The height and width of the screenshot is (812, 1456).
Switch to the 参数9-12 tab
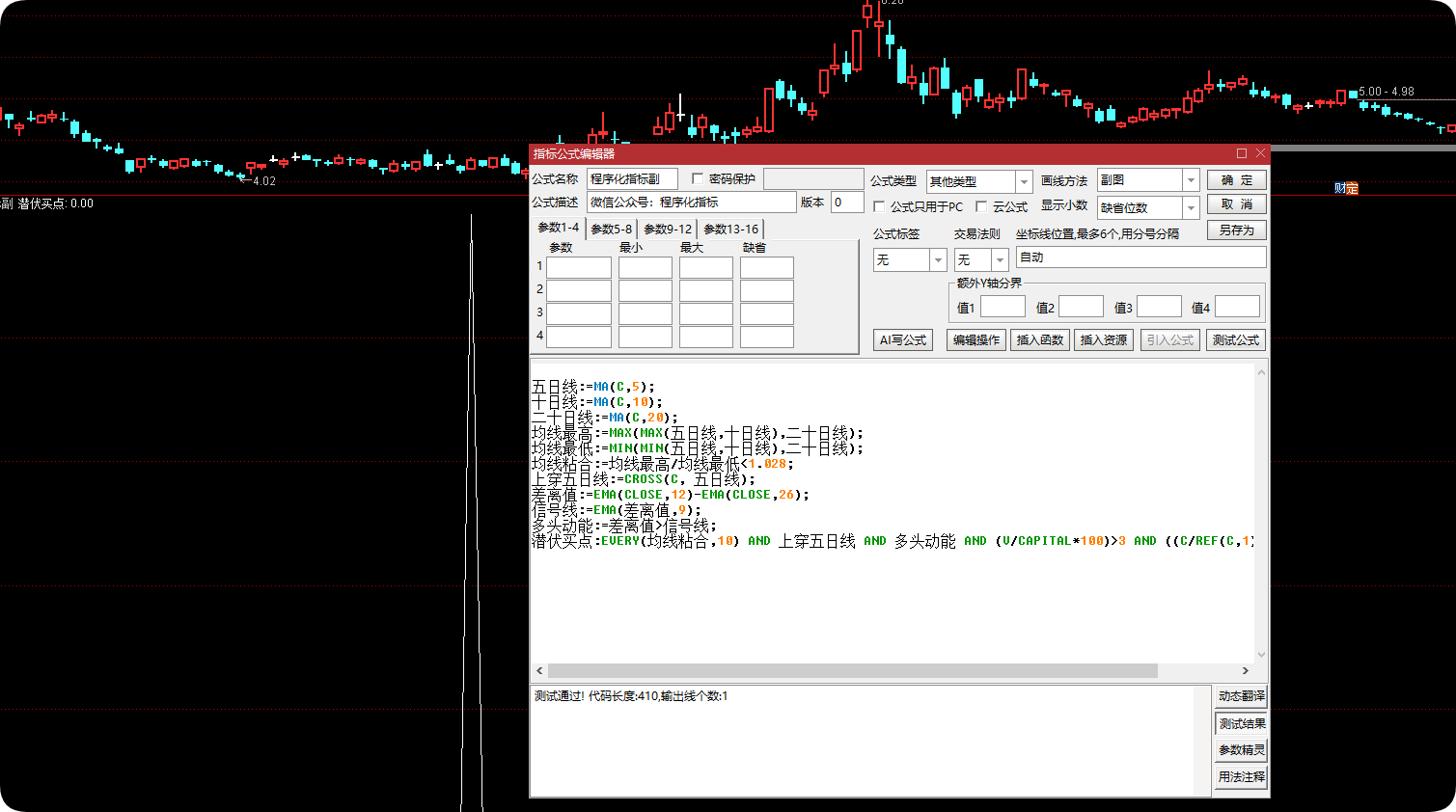(x=668, y=229)
